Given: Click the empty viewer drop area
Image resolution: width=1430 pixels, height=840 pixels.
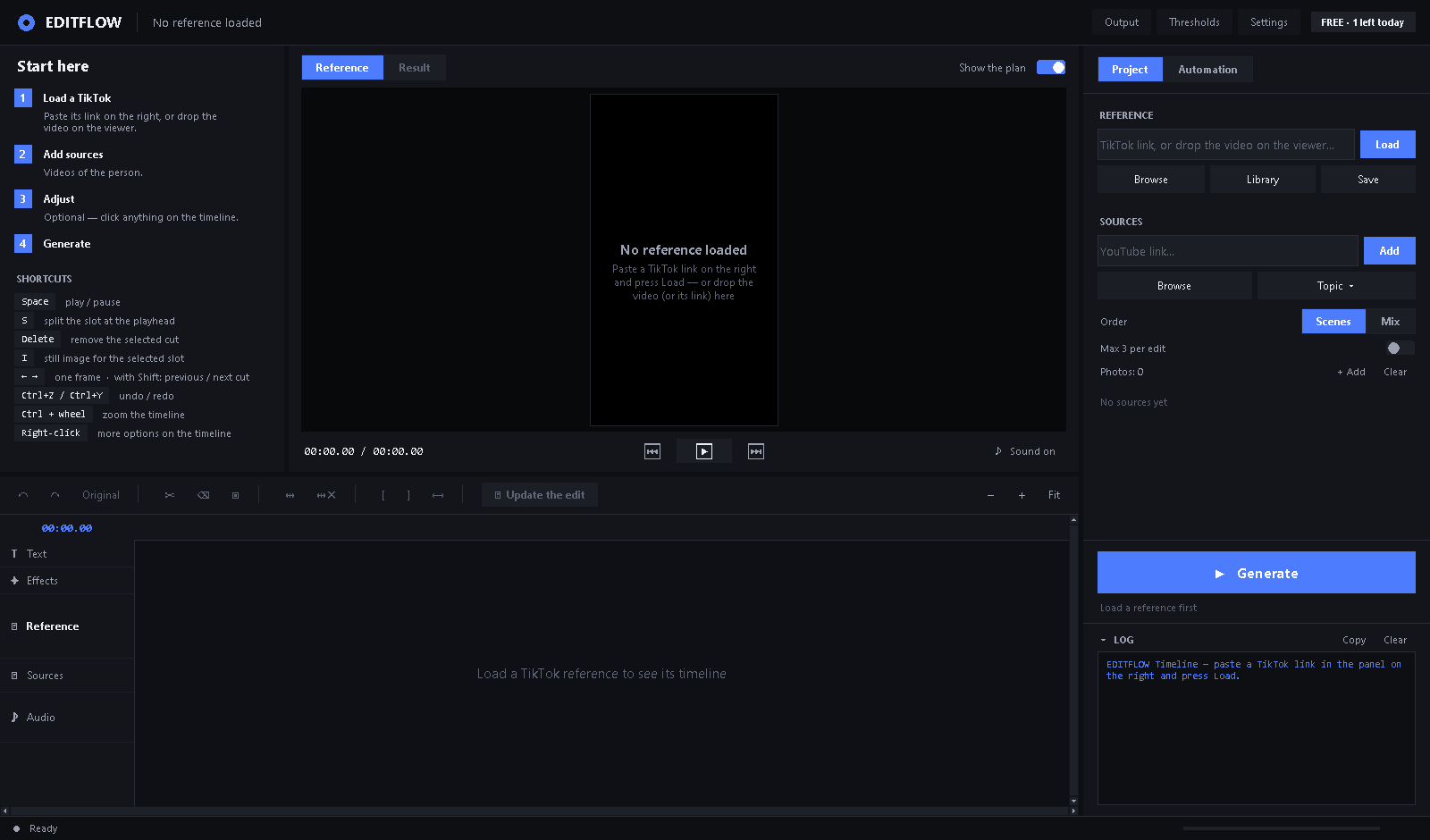Looking at the screenshot, I should click(x=684, y=260).
